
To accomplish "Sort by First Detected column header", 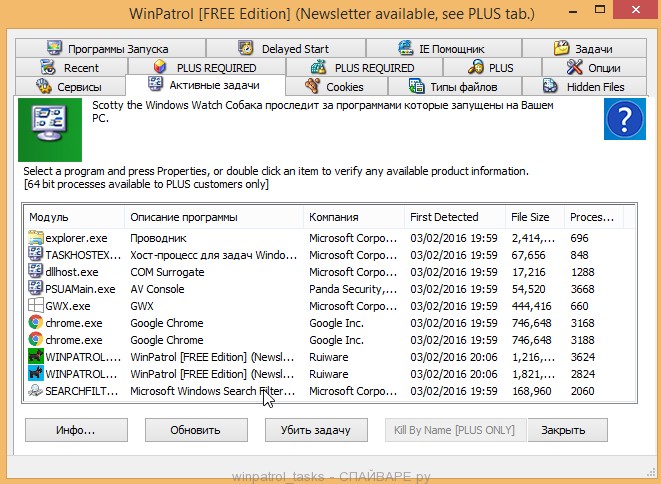I will pos(455,217).
